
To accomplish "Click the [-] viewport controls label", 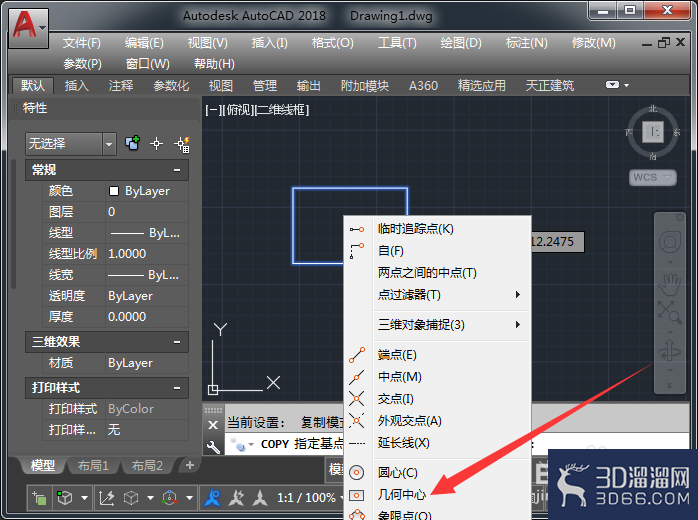I will click(213, 110).
